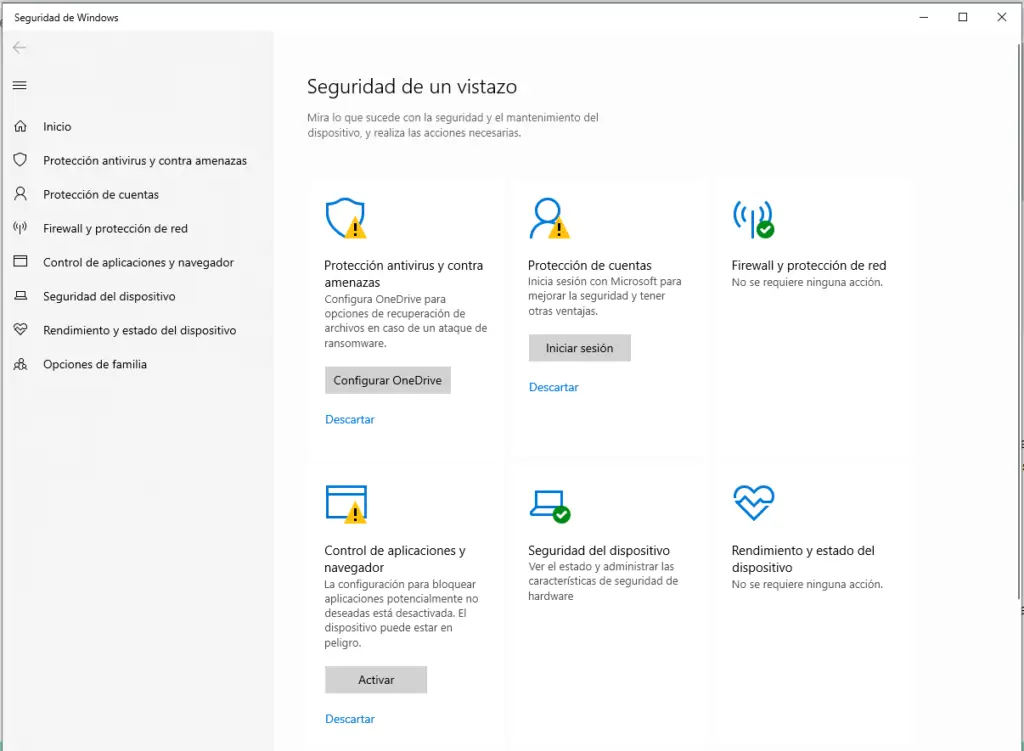
Task: Open Opciones de familia in the sidebar
Action: point(94,365)
